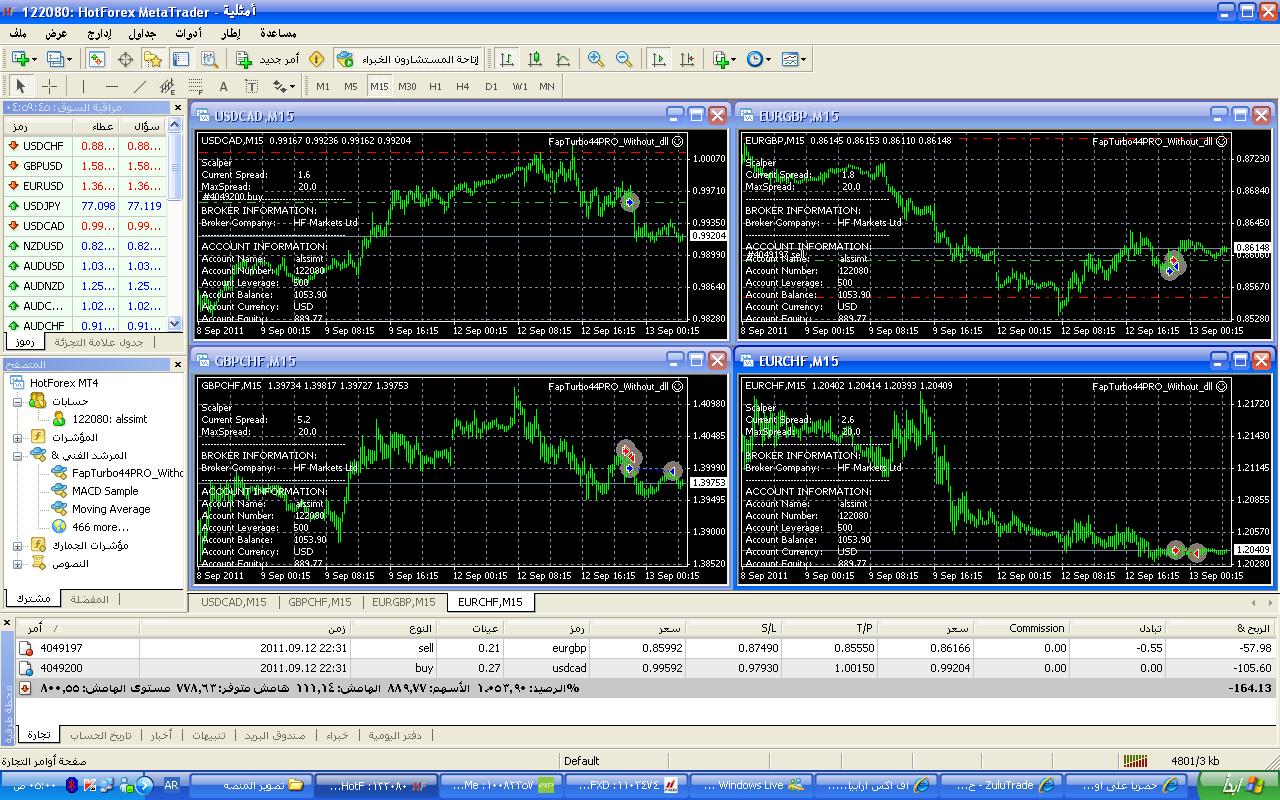Screen dimensions: 1280x800
Task: Expand the المؤشرات indicators tree node
Action: point(18,437)
